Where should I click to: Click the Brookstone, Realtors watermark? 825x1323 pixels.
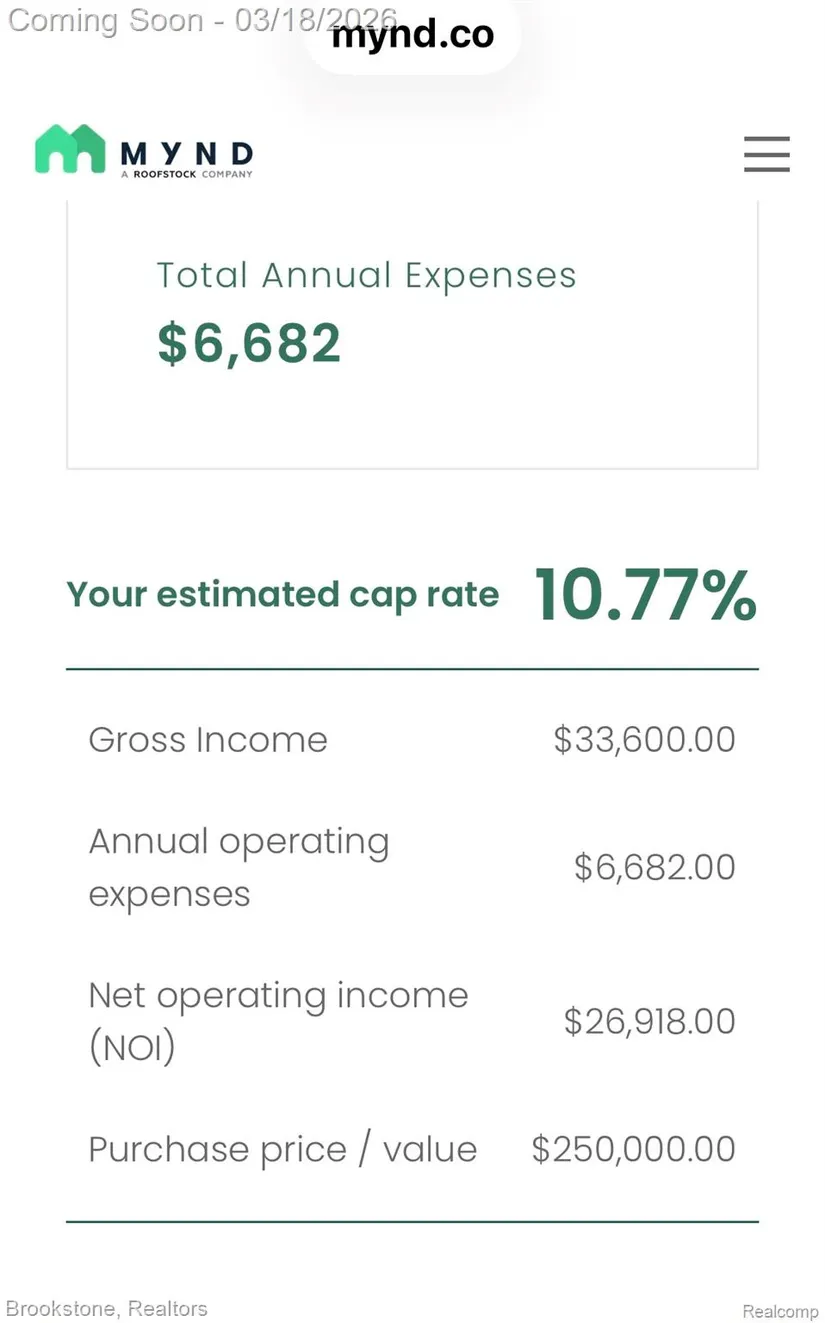click(107, 1308)
